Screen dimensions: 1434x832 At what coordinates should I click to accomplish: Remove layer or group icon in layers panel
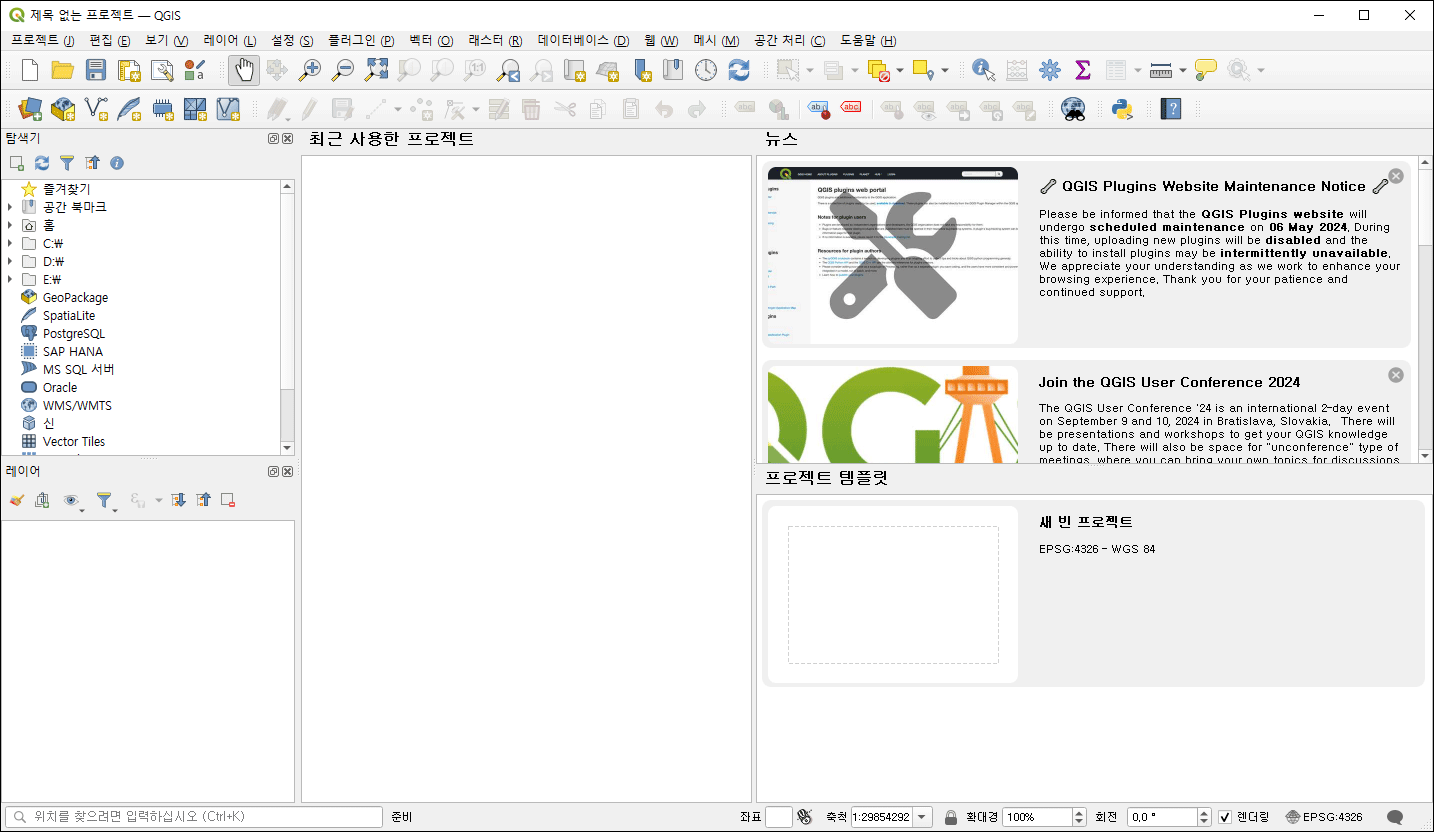pyautogui.click(x=228, y=500)
